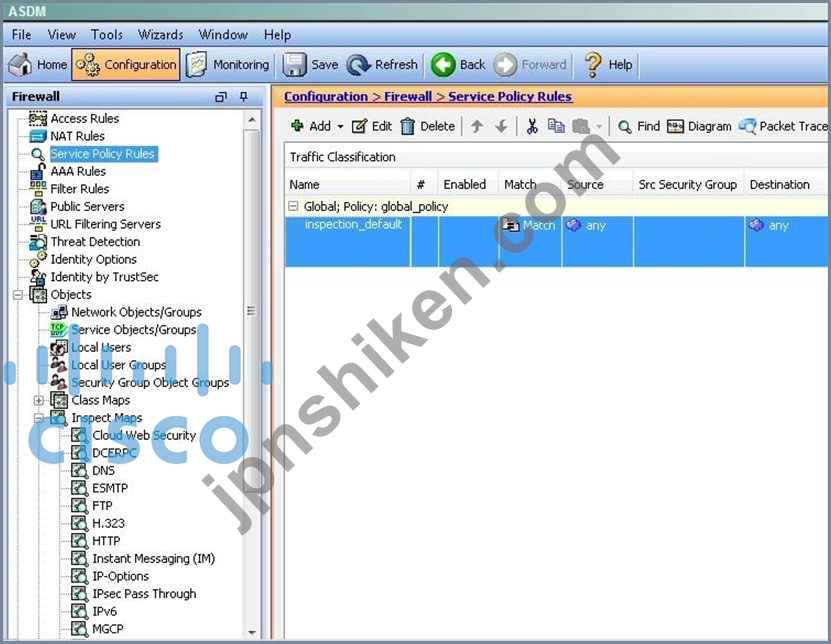The height and width of the screenshot is (644, 831).
Task: Open the H.323 inspect map
Action: [x=108, y=523]
